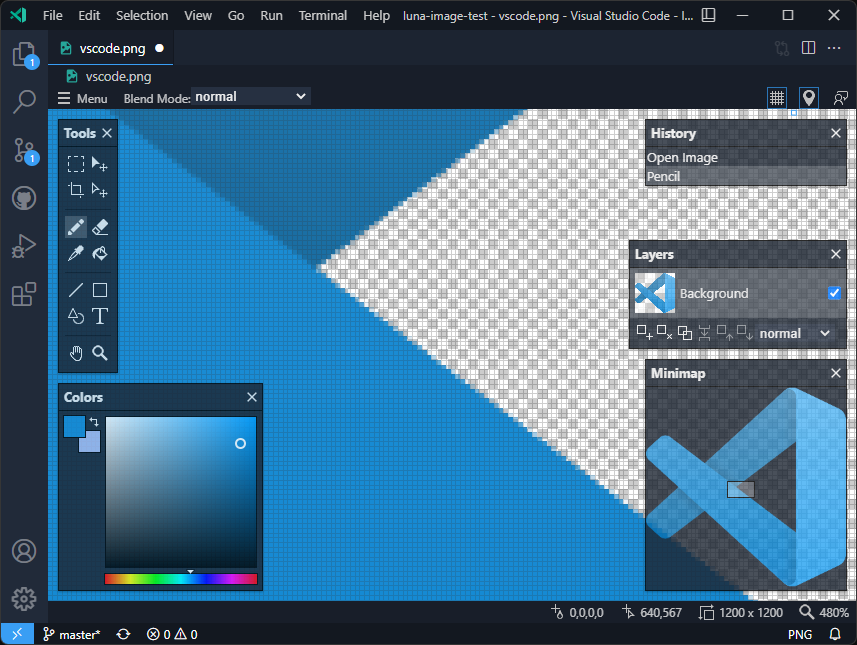This screenshot has width=857, height=645.
Task: Click the foreground blue color swatch
Action: point(72,425)
